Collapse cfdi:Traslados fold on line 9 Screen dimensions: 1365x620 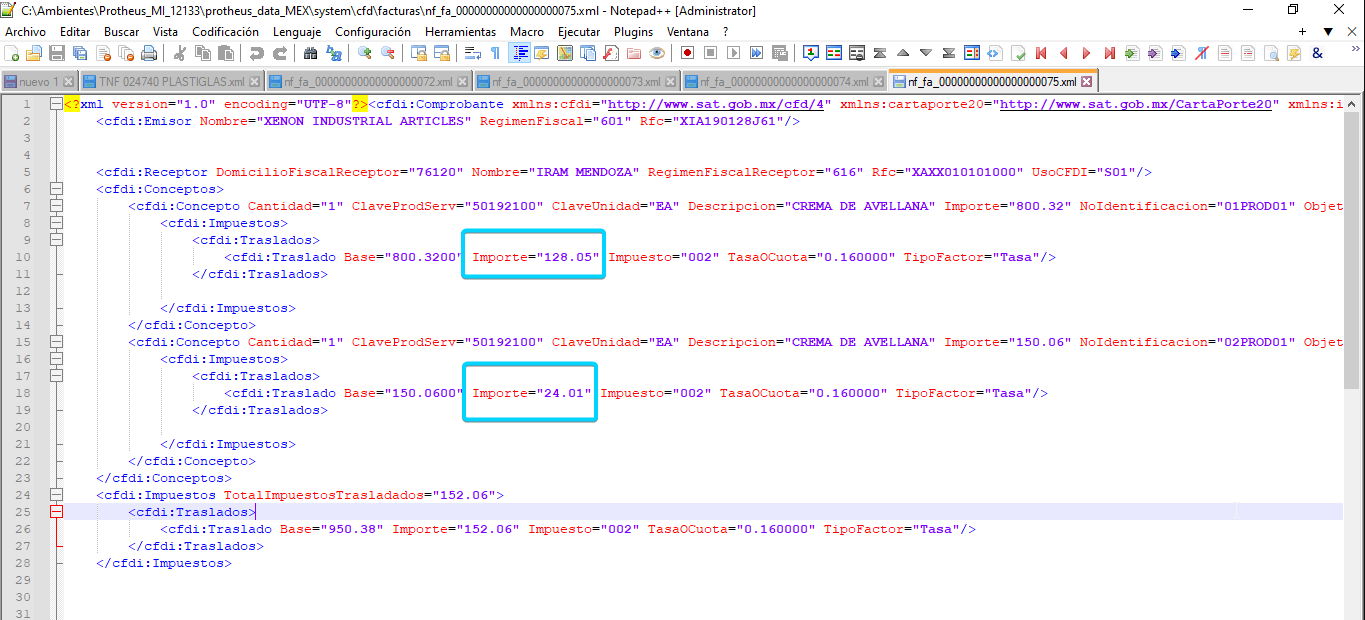pos(56,240)
